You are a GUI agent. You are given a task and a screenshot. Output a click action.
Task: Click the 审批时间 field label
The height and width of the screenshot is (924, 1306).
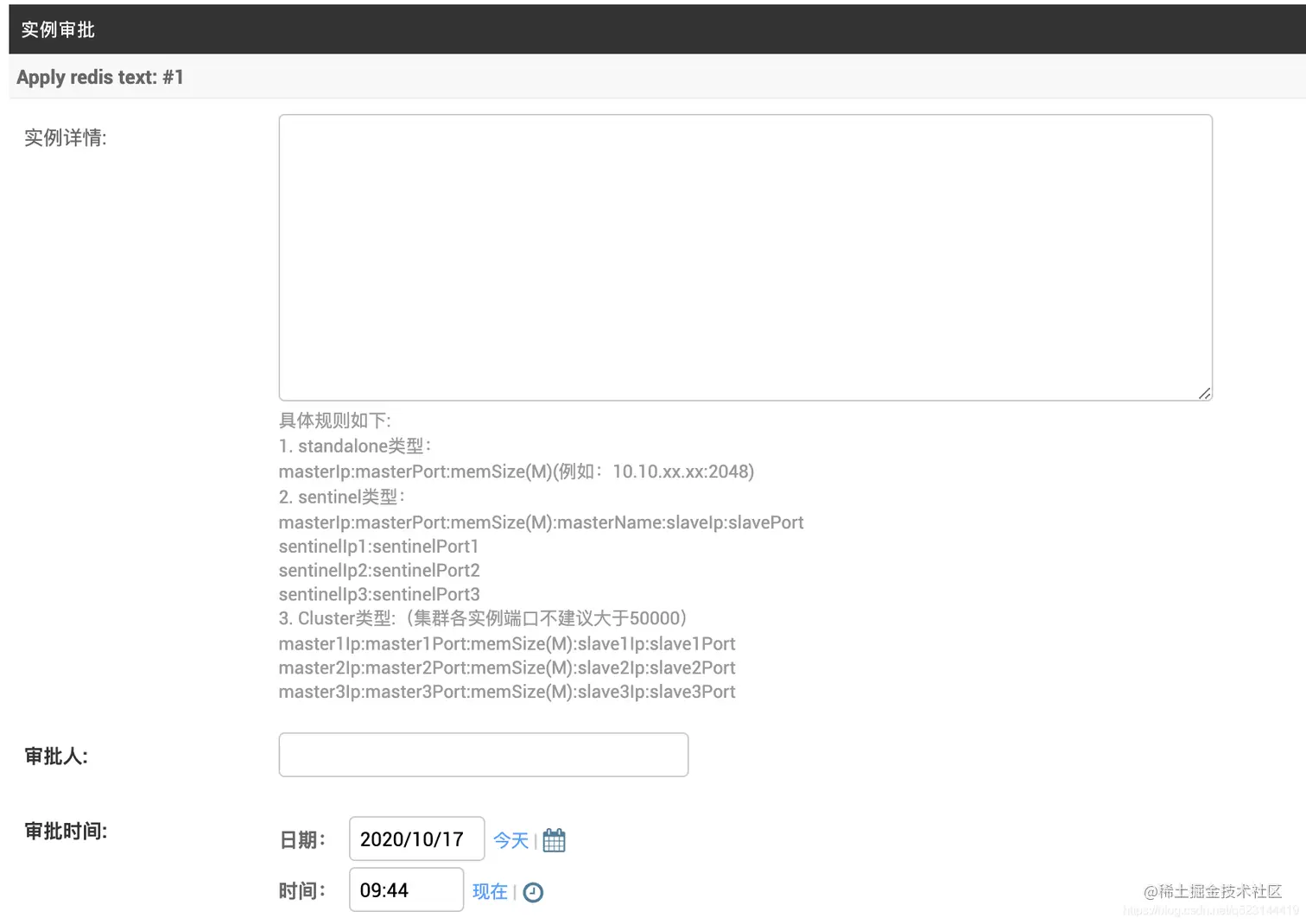(x=66, y=831)
